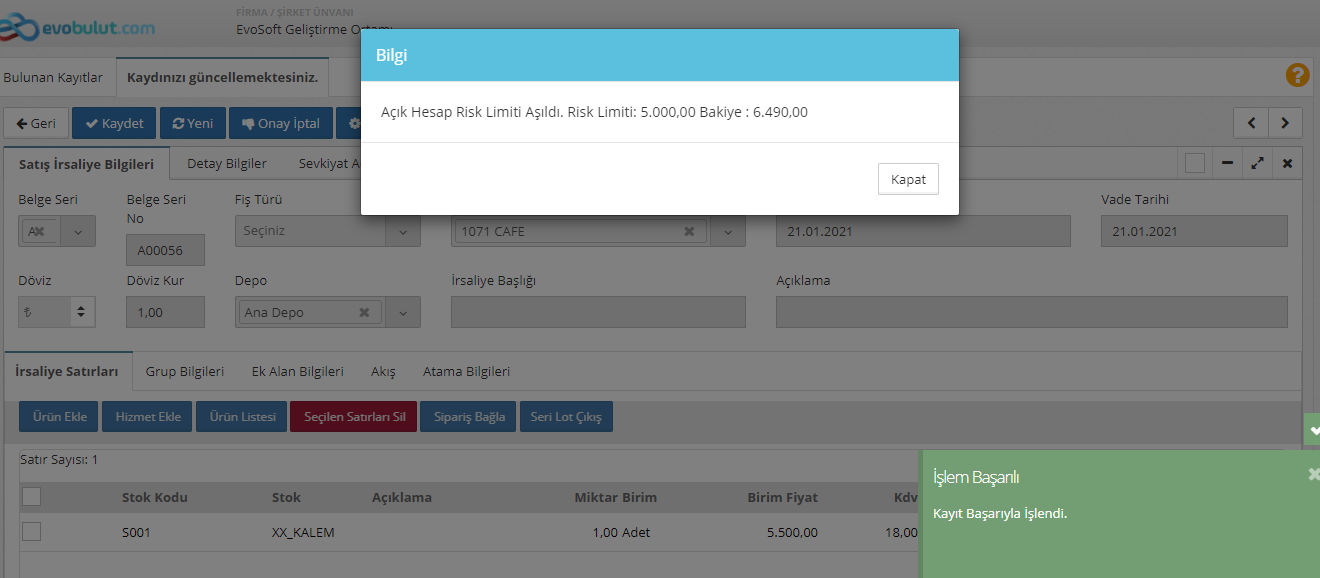Minimize the Satış İrsaliye panel

1227,163
